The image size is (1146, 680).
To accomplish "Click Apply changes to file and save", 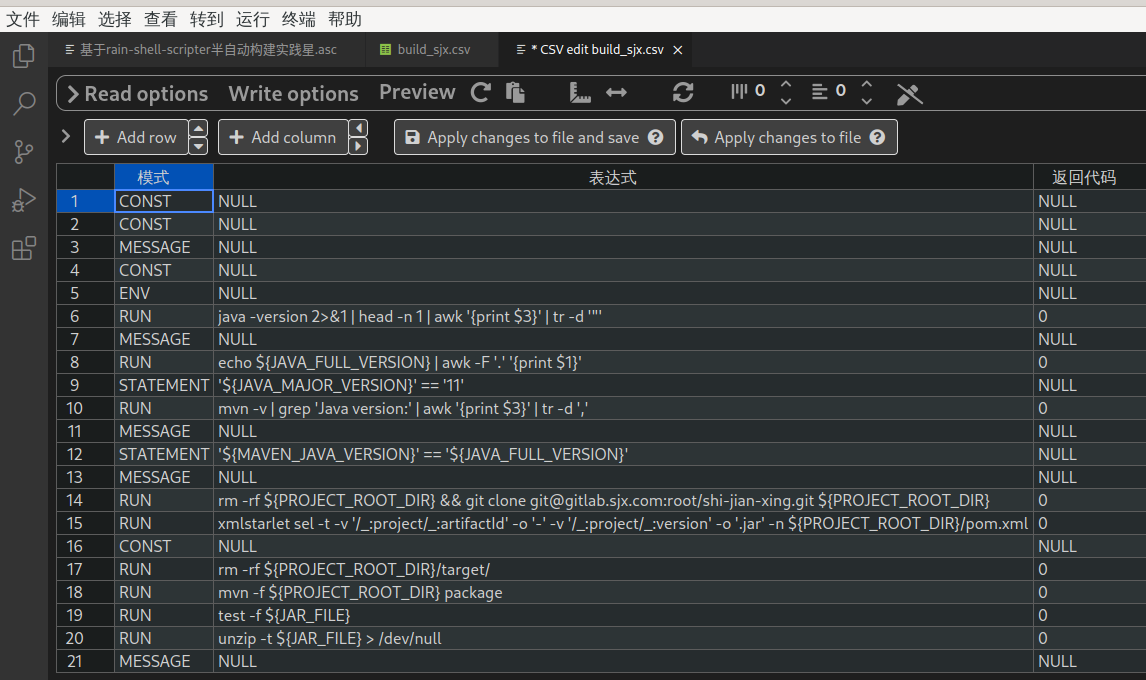I will pyautogui.click(x=534, y=138).
